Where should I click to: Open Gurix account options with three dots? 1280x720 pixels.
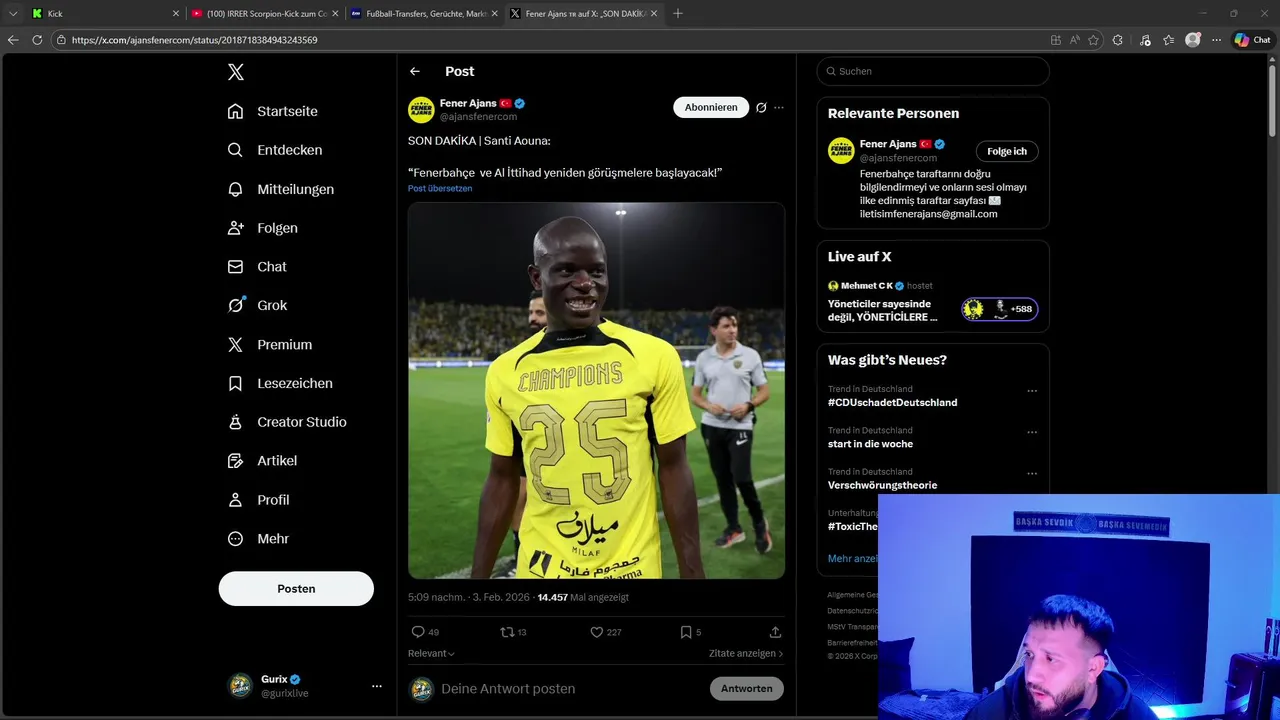[377, 686]
